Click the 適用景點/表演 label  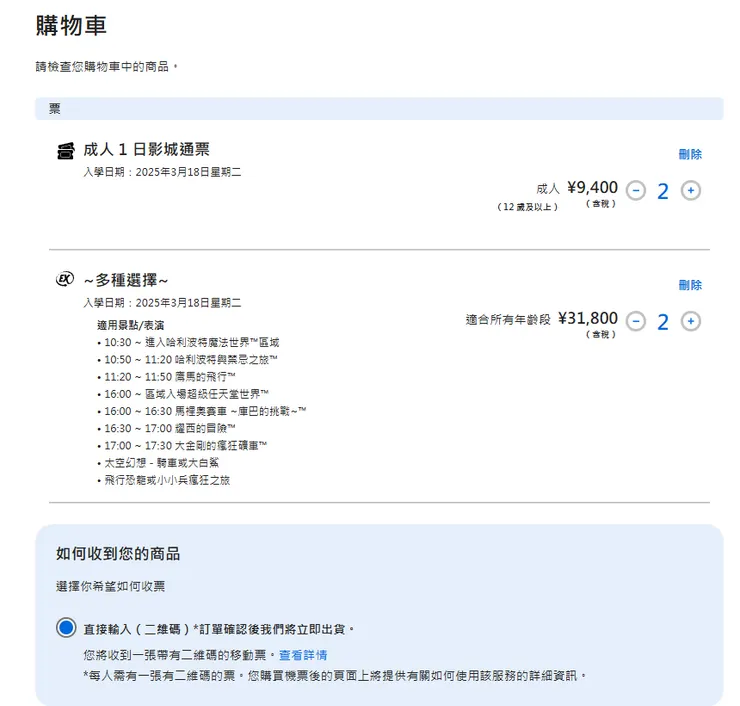[131, 325]
